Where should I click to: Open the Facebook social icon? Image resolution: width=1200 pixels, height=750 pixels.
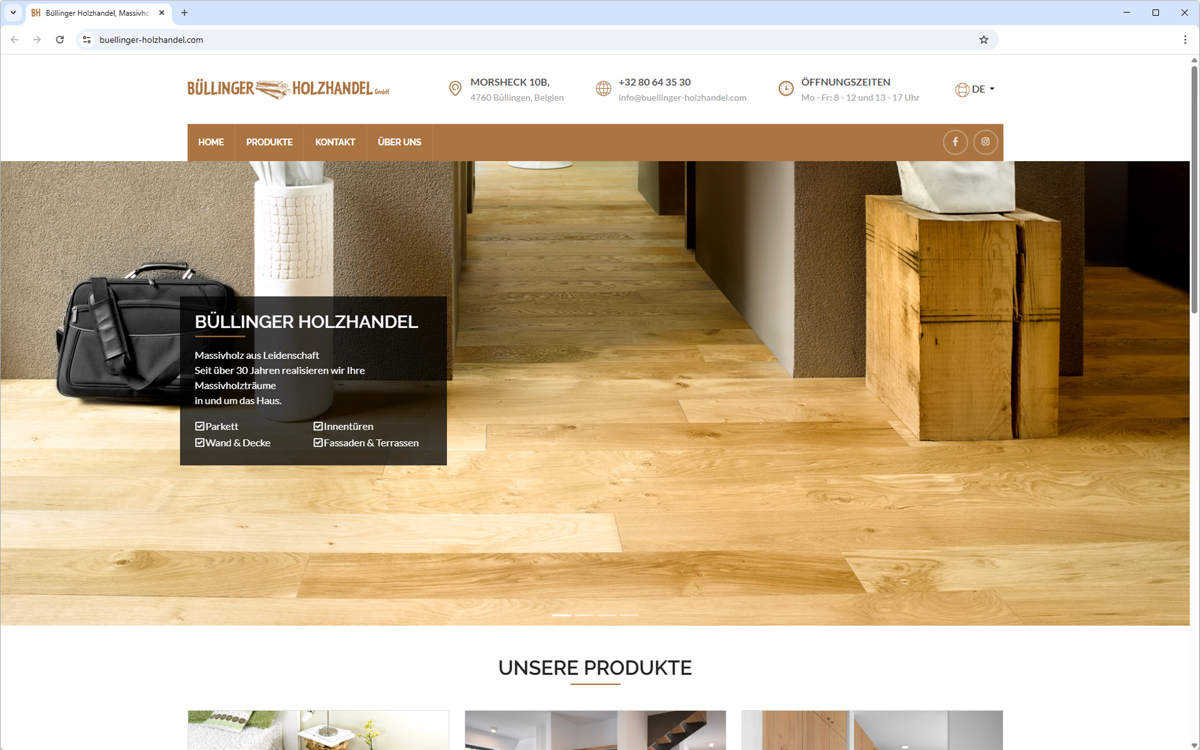955,142
